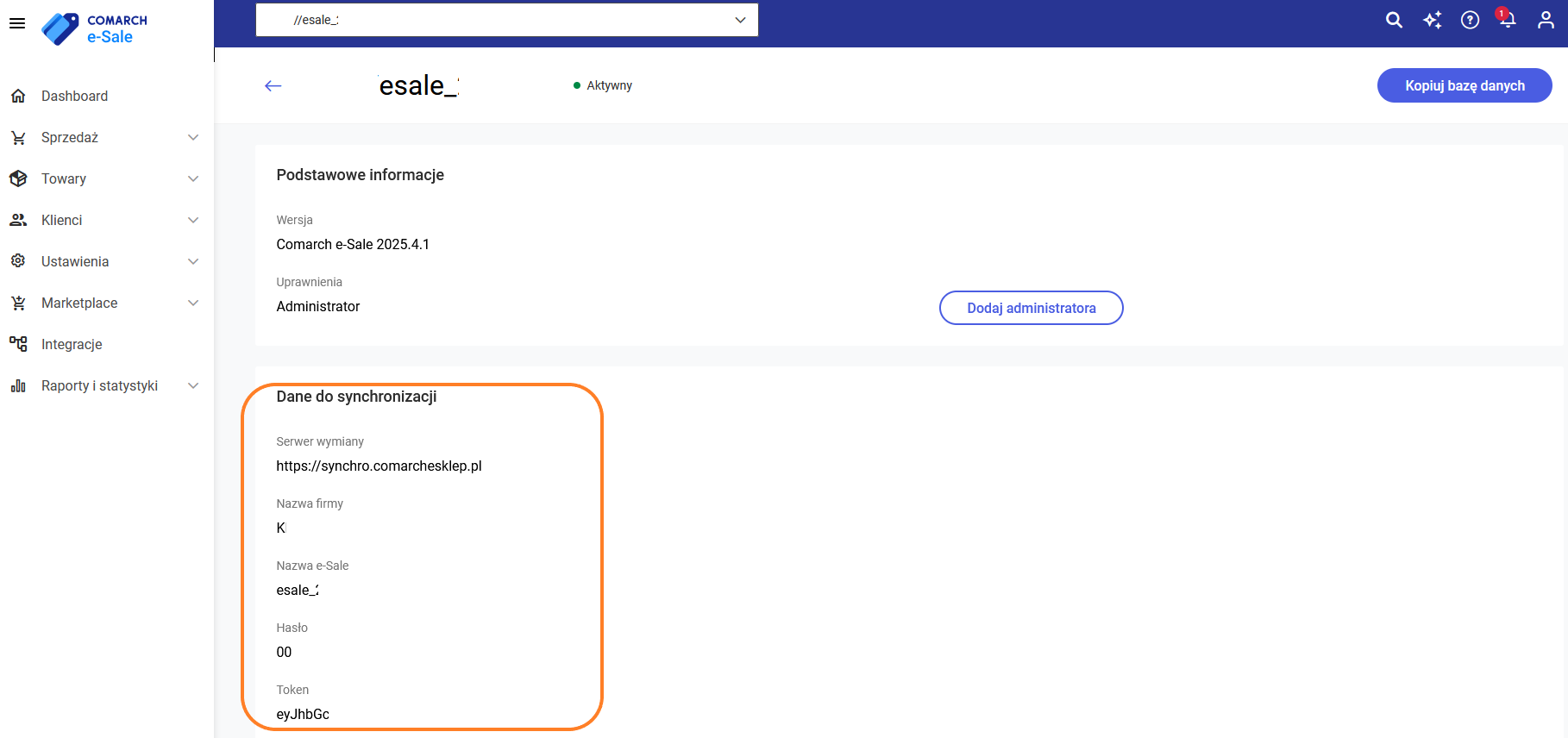Open the //esale_ shop selector dropdown
Viewport: 1568px width, 738px height.
click(x=507, y=20)
